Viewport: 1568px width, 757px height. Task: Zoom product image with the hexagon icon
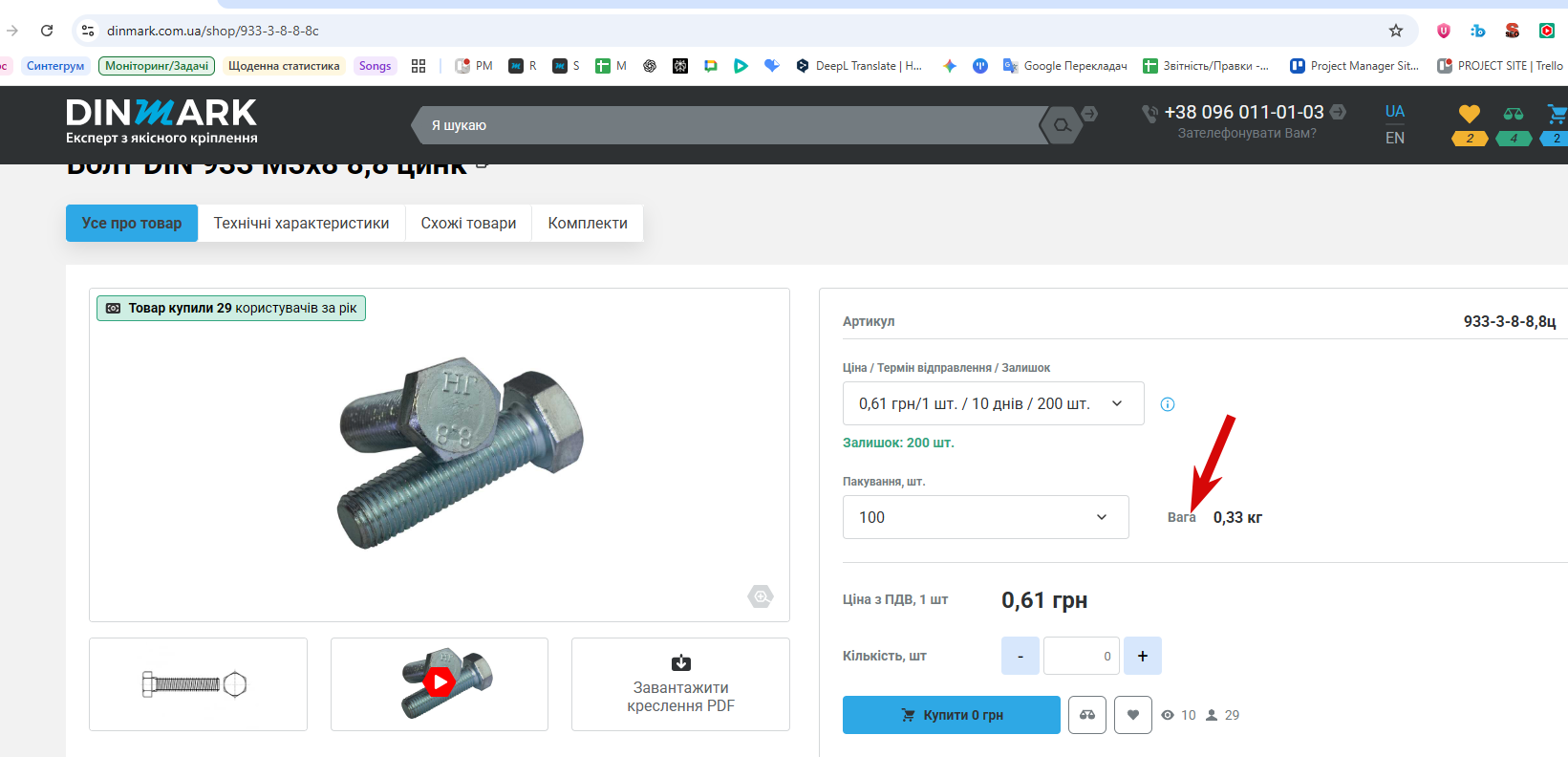click(x=761, y=596)
